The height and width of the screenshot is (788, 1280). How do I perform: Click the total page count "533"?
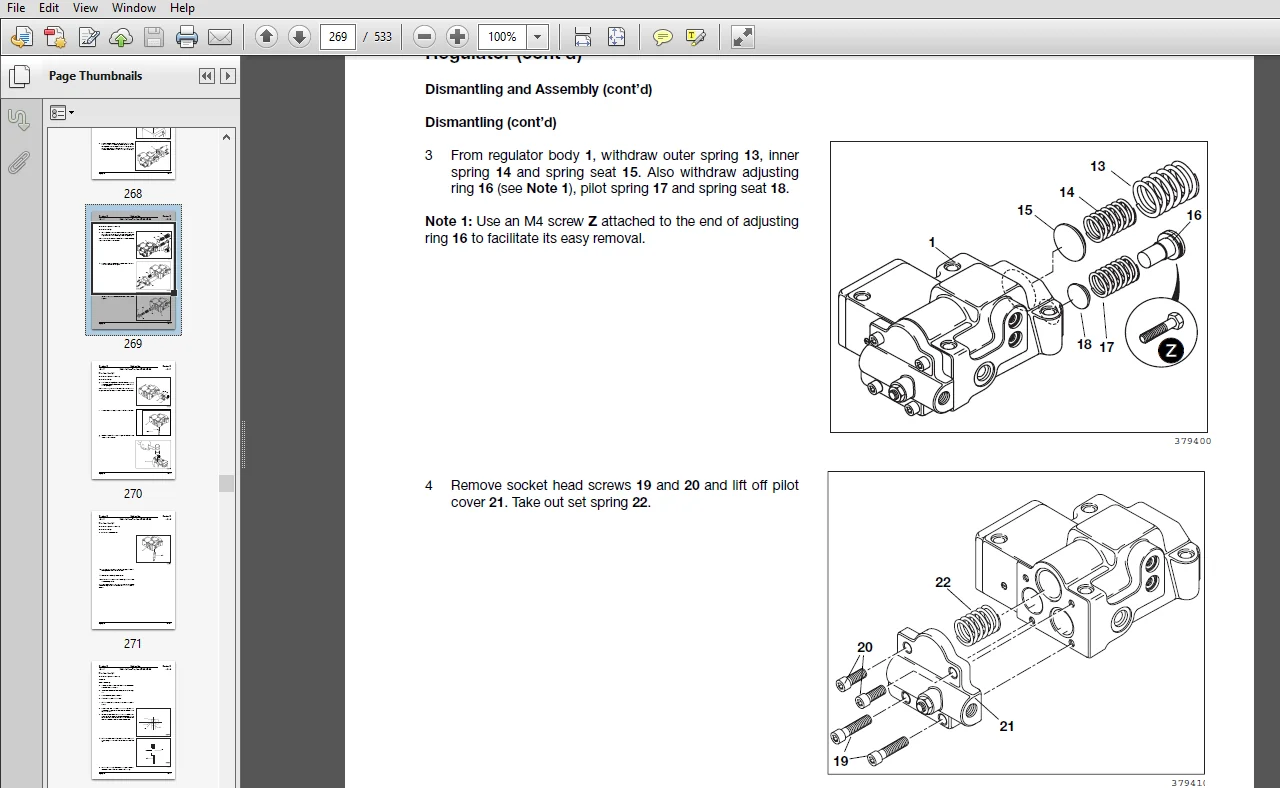point(383,37)
